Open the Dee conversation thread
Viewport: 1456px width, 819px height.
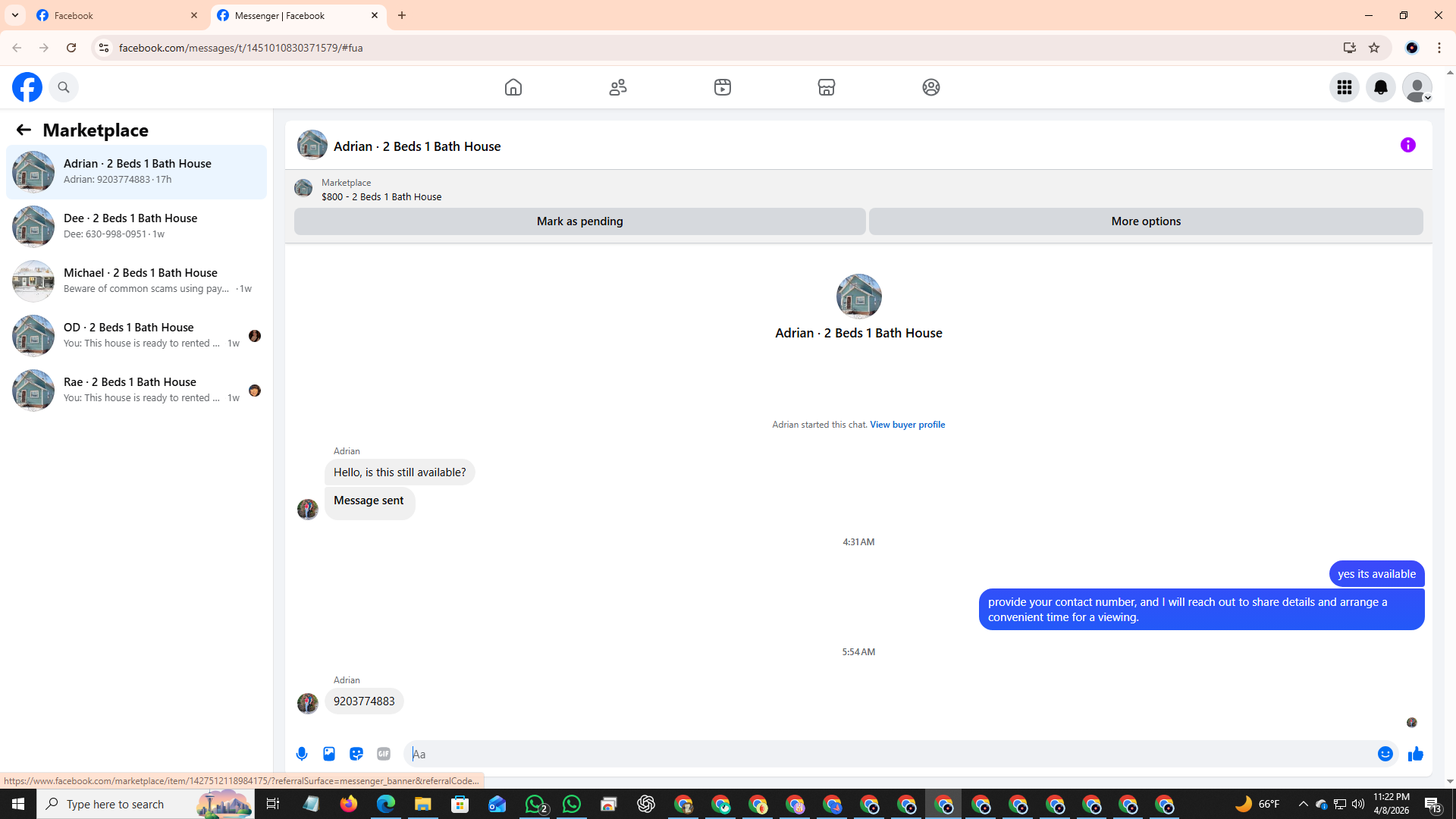(136, 226)
